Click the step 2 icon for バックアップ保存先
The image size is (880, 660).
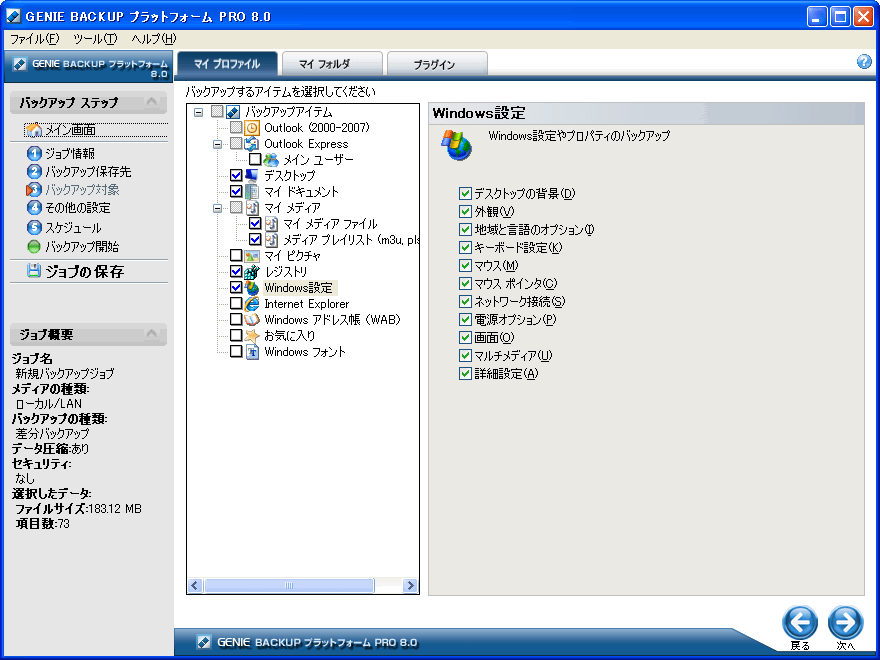click(34, 171)
